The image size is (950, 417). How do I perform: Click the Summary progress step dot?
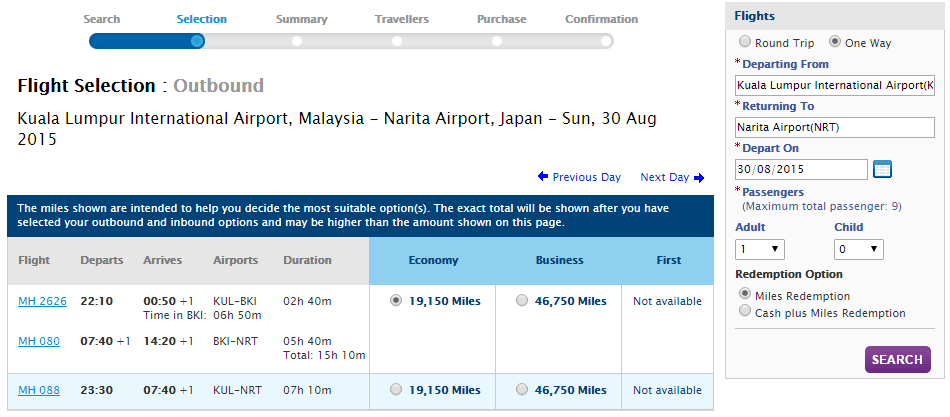tap(297, 41)
